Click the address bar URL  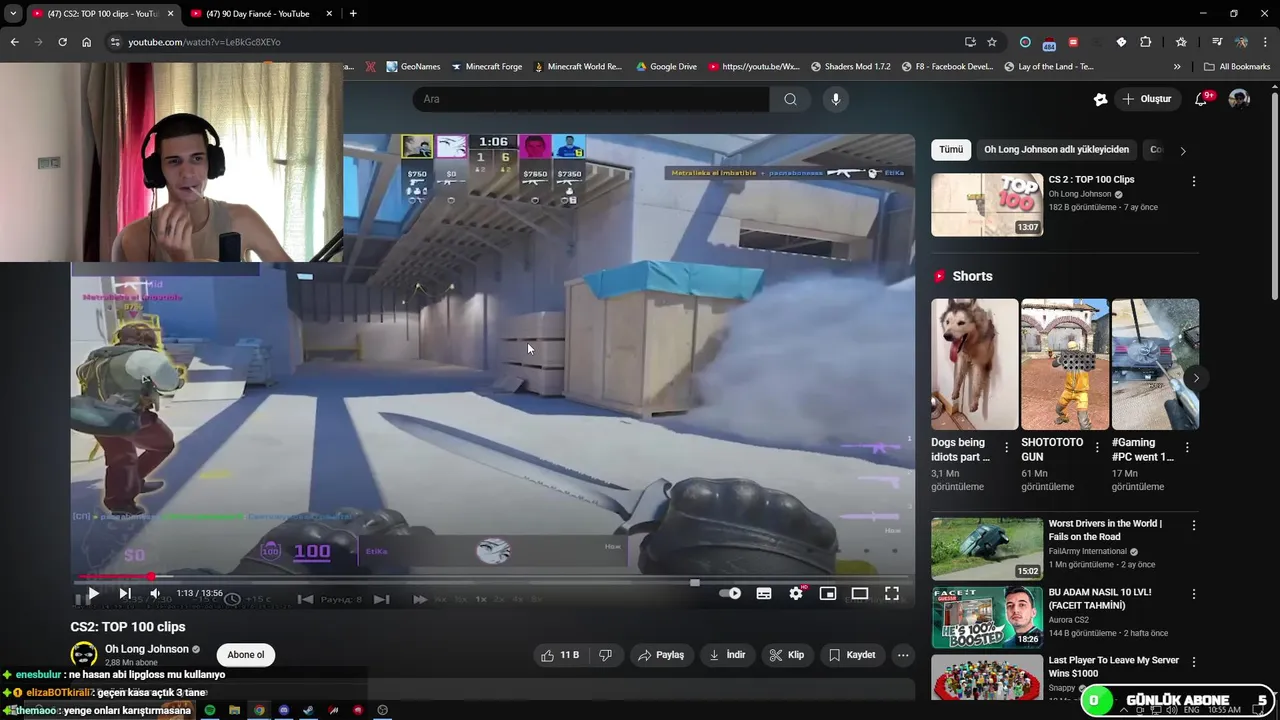tap(204, 42)
